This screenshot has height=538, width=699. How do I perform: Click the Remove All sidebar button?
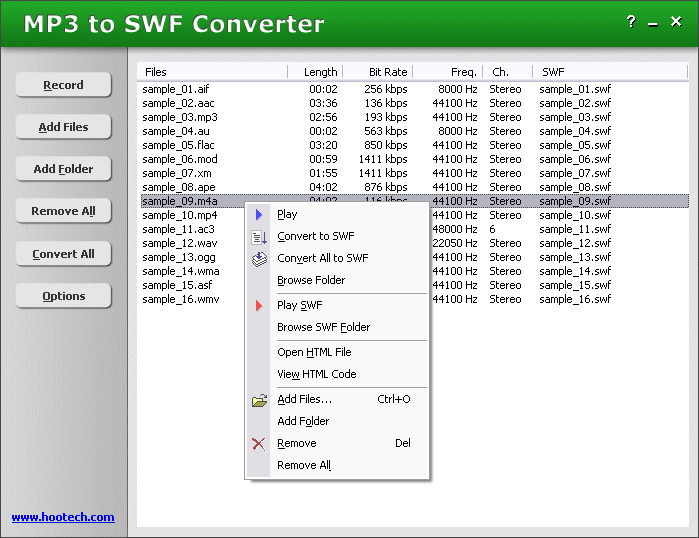click(63, 211)
